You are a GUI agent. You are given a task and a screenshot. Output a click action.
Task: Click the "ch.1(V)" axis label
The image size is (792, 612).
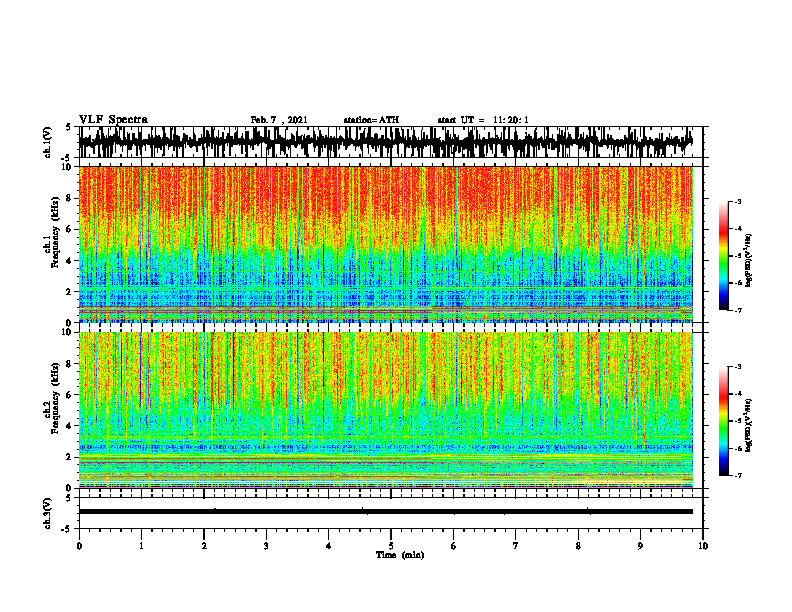(48, 142)
